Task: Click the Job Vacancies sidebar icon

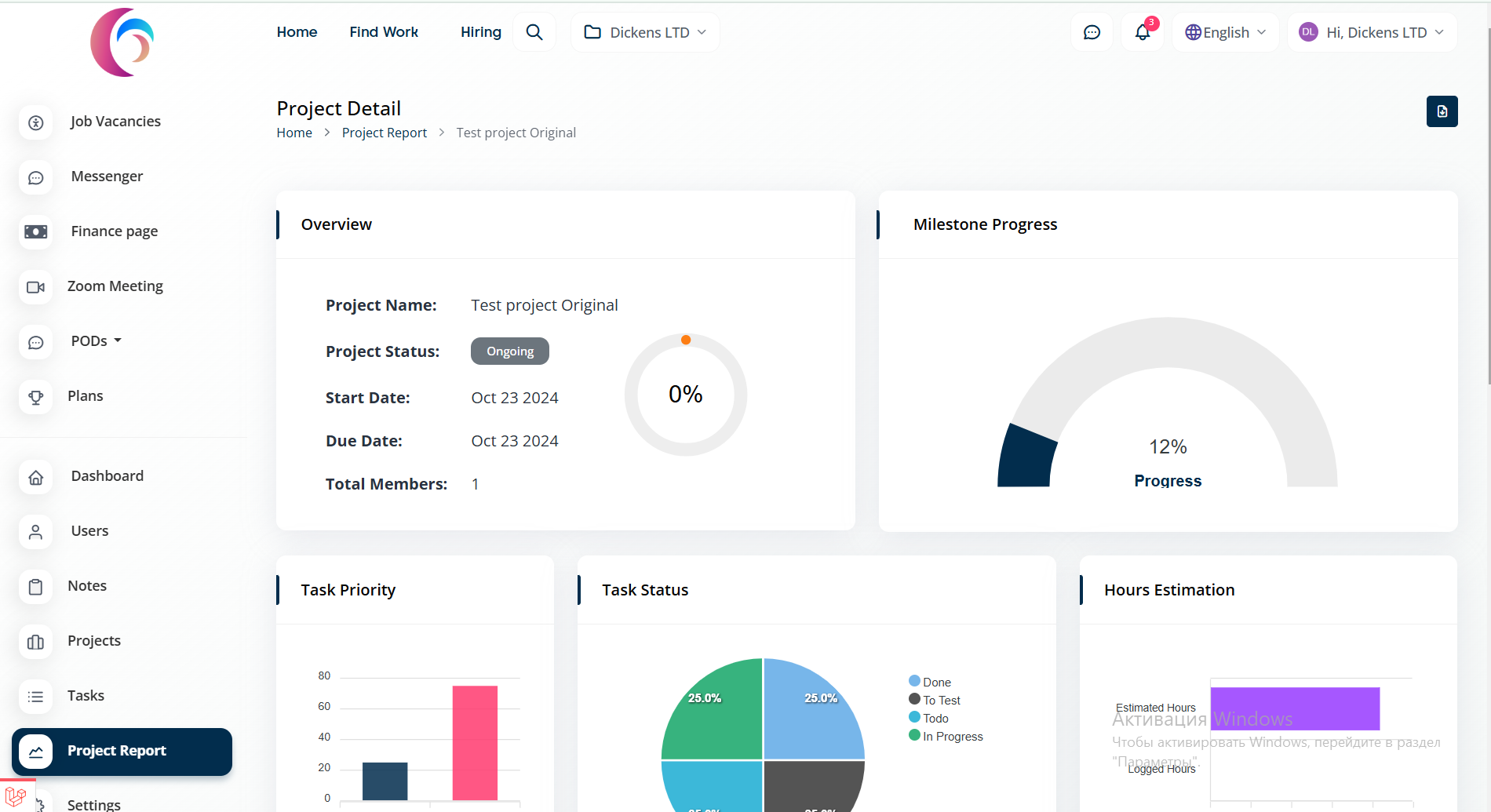Action: 36,122
